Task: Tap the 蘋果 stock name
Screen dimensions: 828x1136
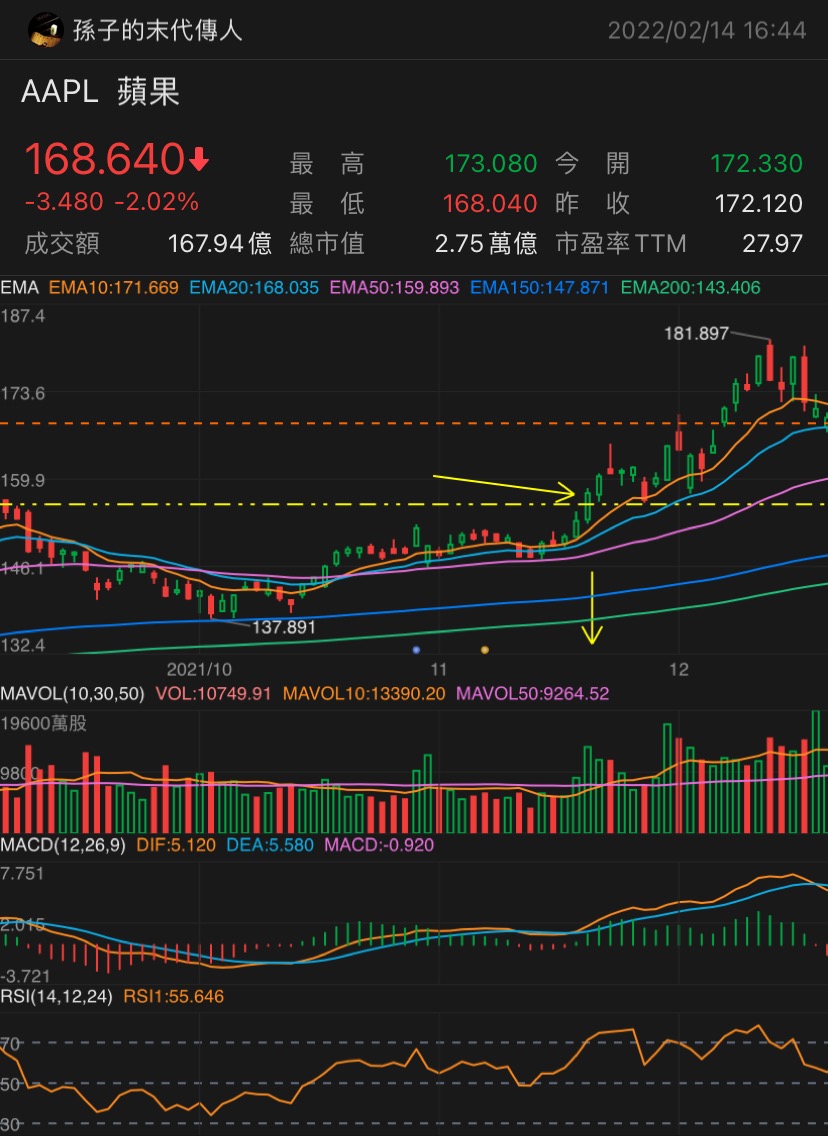Action: point(149,92)
